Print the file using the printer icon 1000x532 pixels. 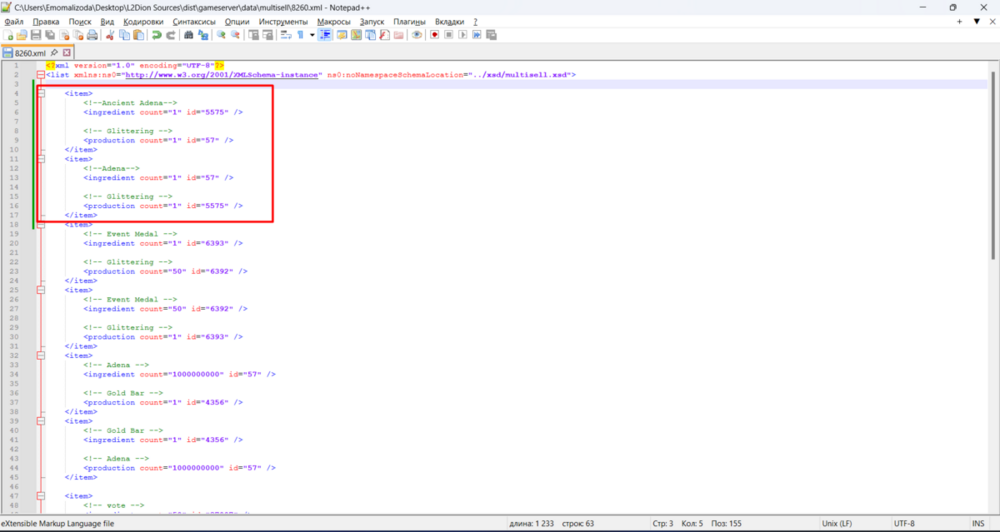pos(92,35)
